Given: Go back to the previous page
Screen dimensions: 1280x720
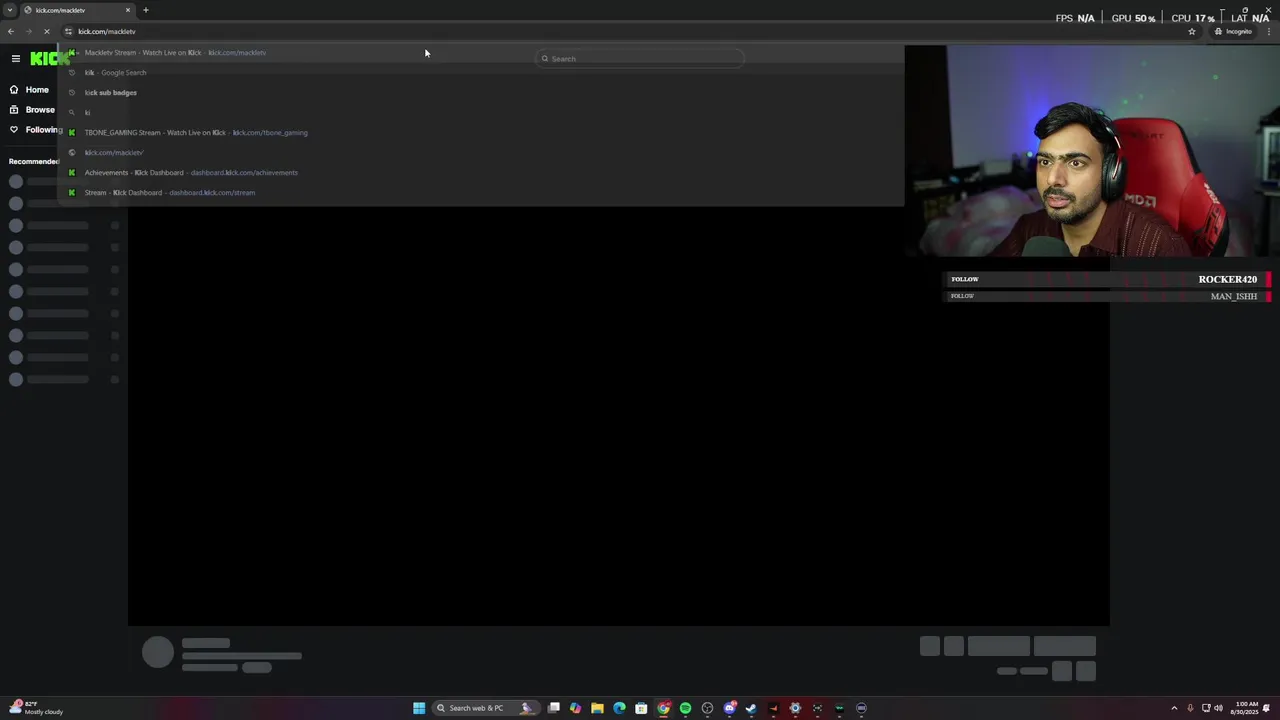Looking at the screenshot, I should (11, 31).
